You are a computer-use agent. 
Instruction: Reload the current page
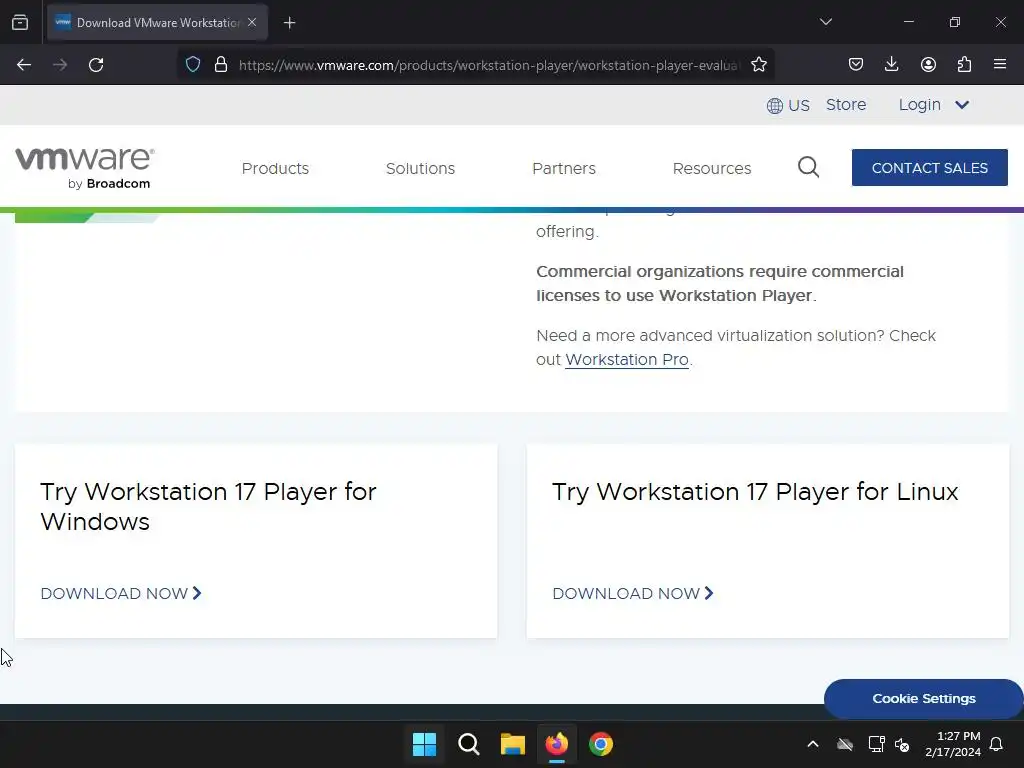pos(96,65)
